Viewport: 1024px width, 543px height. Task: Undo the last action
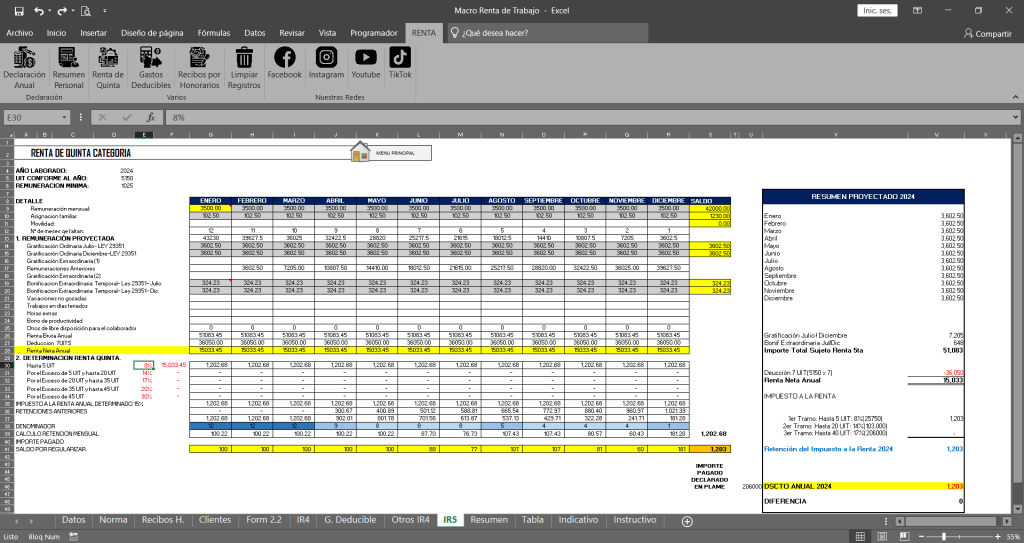[x=39, y=10]
